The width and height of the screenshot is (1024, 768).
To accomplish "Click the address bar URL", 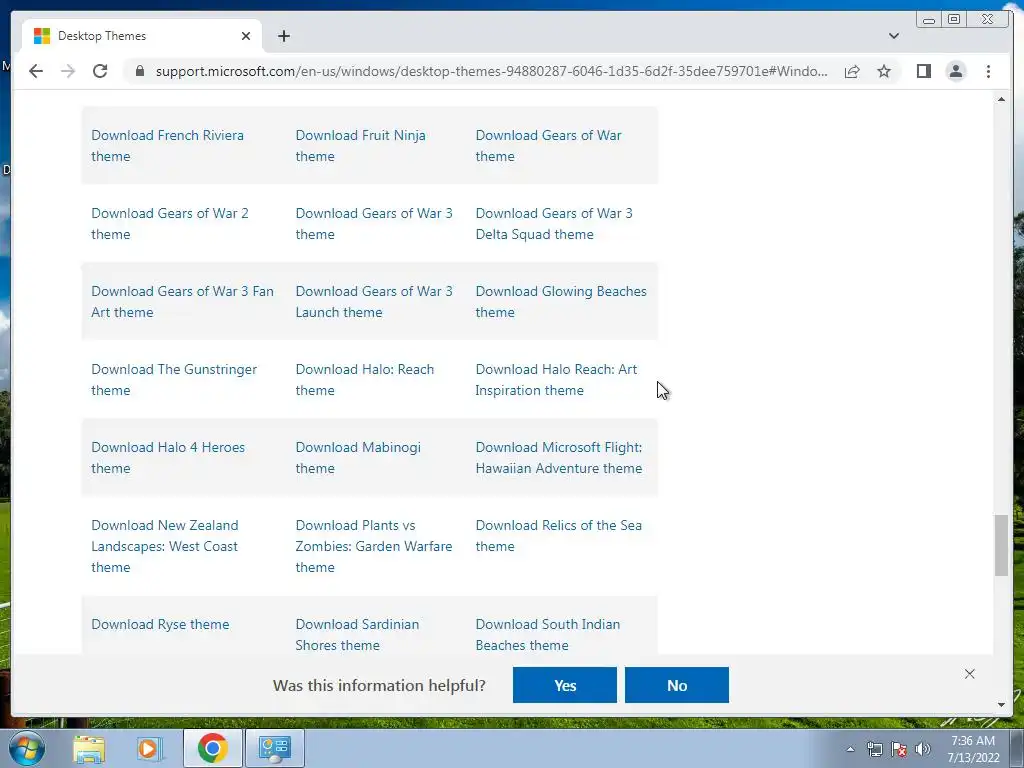I will tap(491, 71).
